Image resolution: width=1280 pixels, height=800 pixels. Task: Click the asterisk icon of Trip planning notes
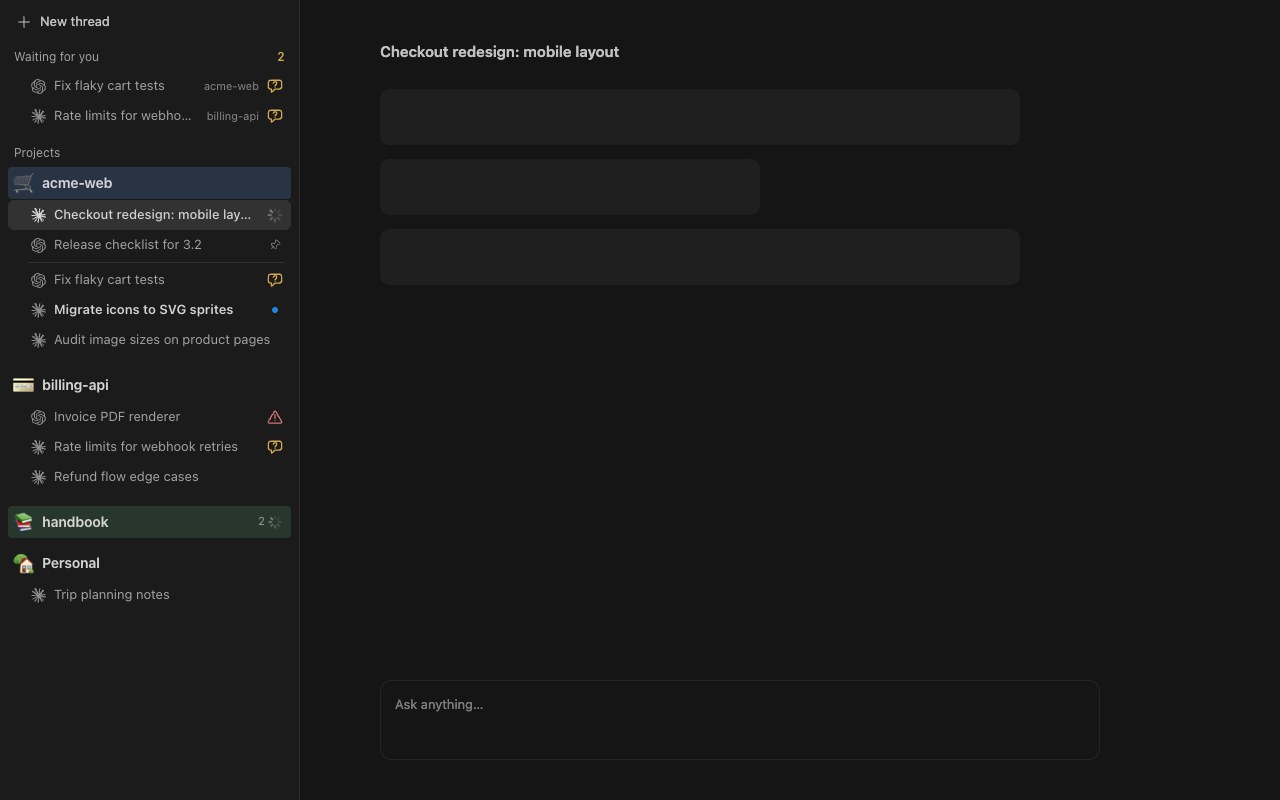point(38,595)
